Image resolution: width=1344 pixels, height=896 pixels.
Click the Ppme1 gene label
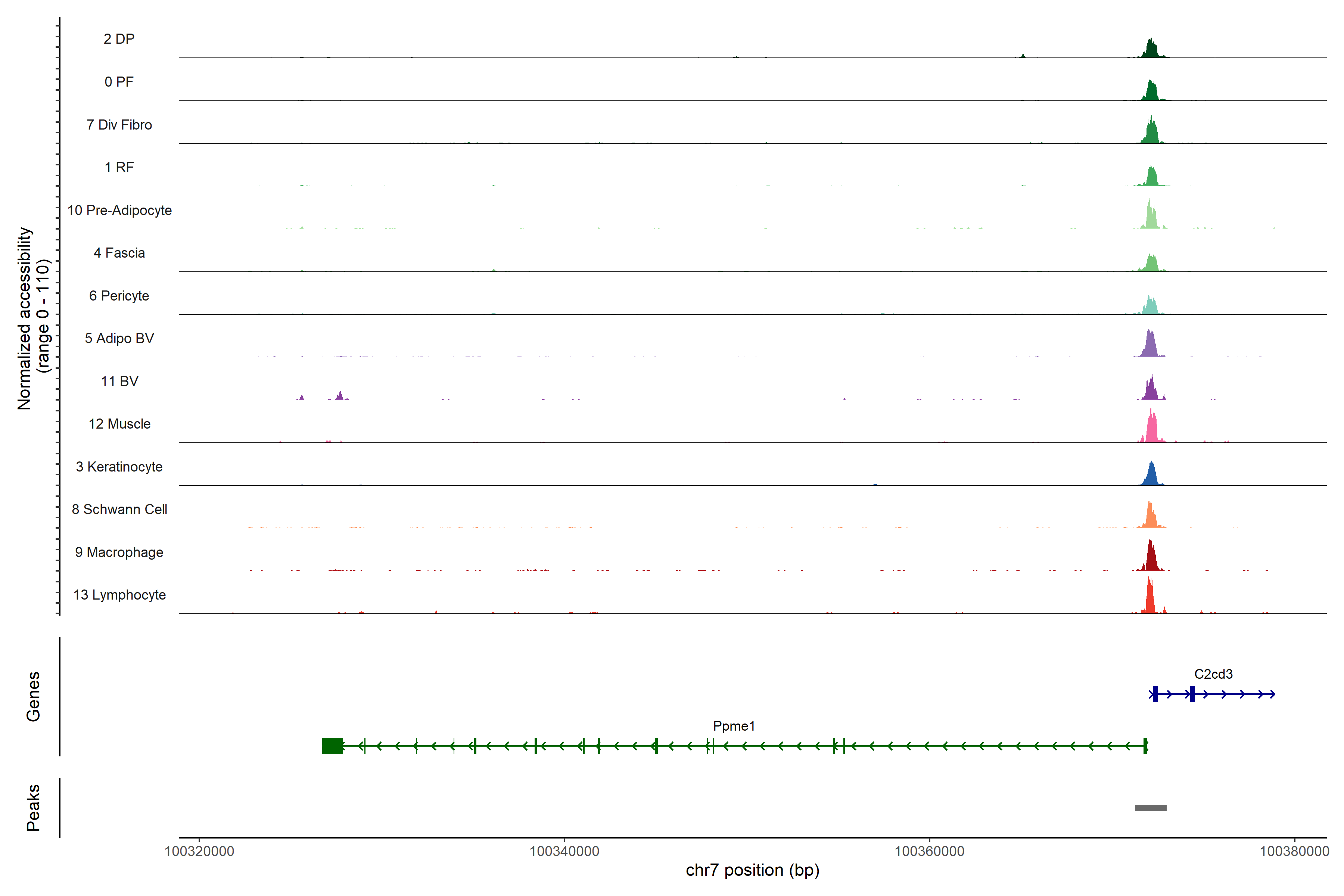(x=734, y=726)
